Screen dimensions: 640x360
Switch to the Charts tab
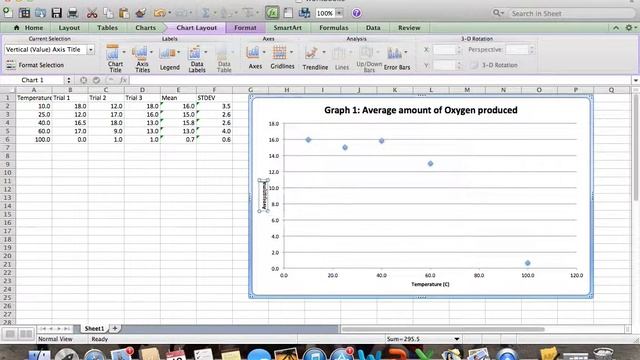pos(145,28)
